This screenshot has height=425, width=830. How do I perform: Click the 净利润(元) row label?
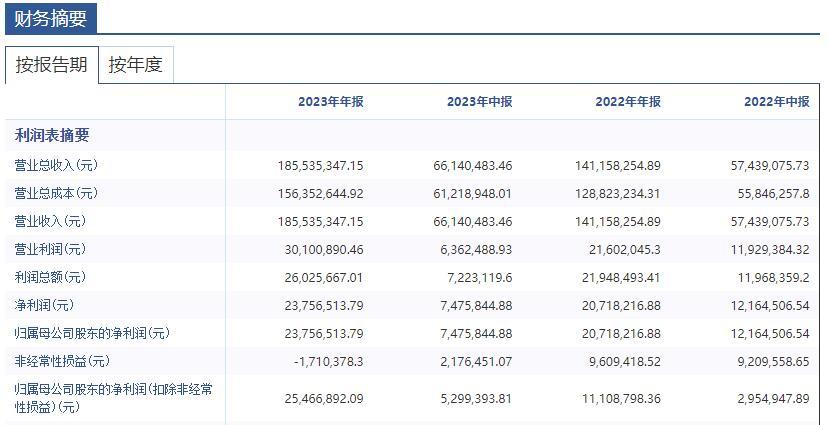pyautogui.click(x=44, y=305)
